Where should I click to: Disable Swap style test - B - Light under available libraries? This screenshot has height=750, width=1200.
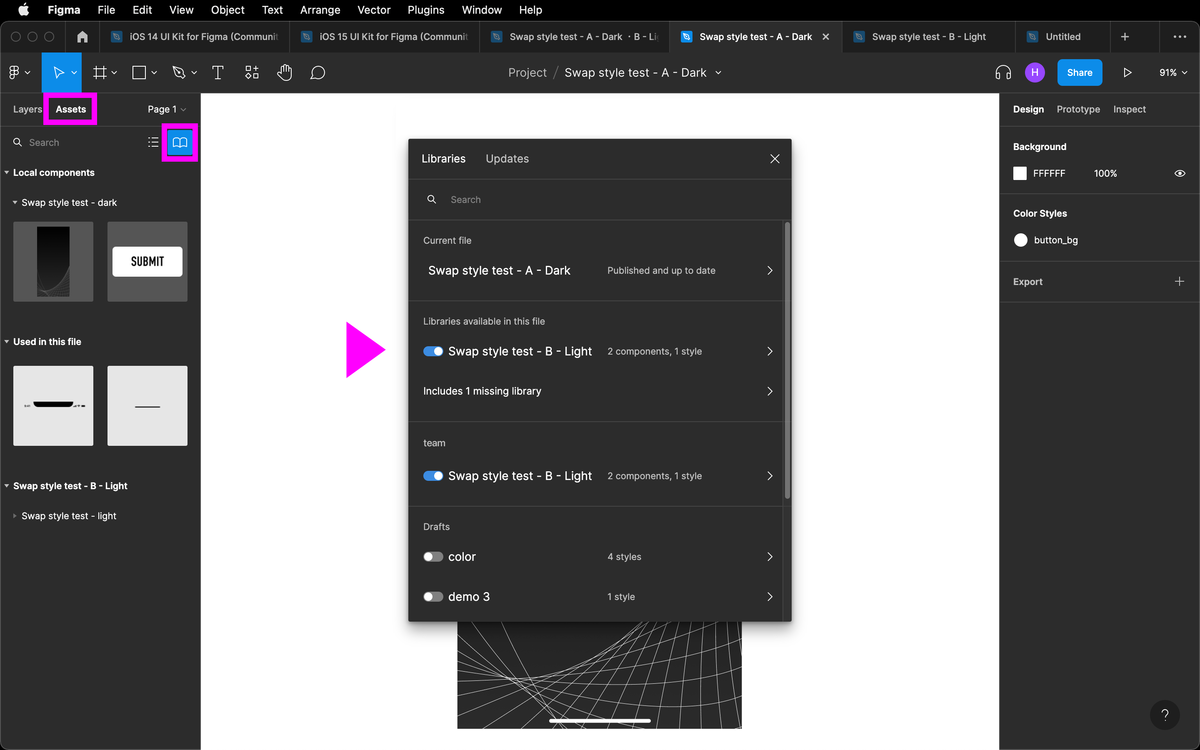pos(433,352)
